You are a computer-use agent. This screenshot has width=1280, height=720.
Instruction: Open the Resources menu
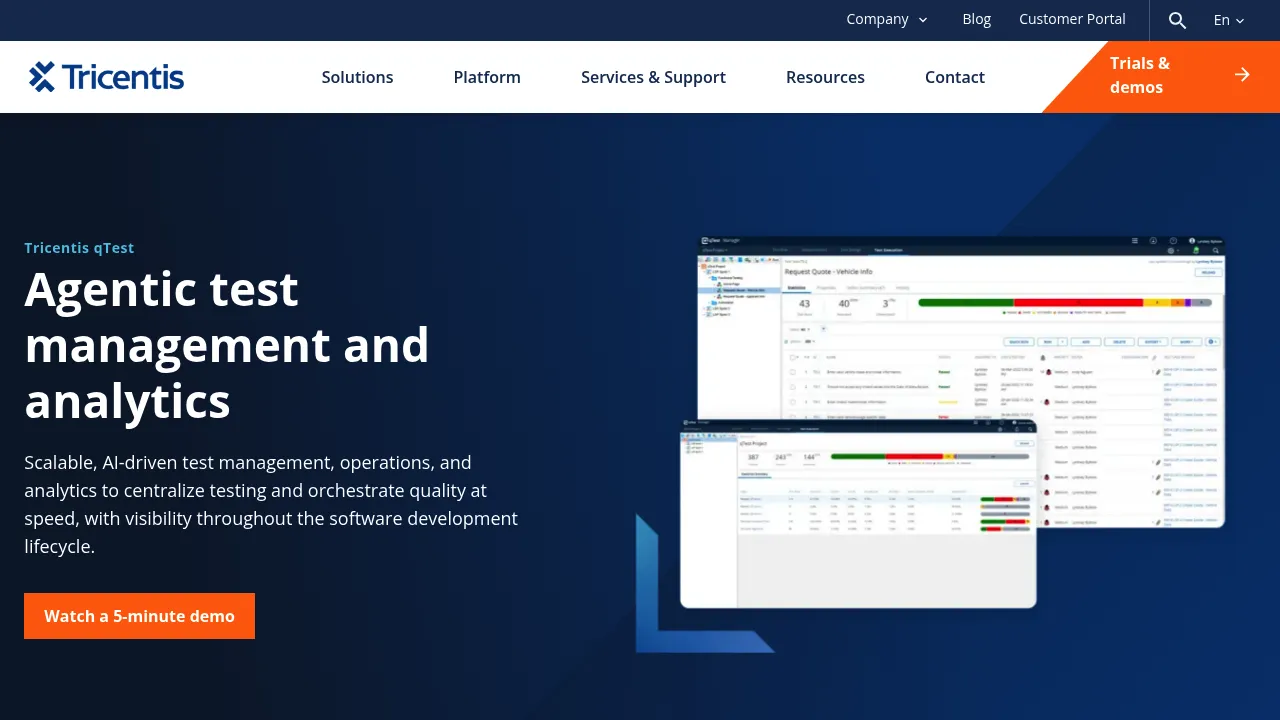(825, 77)
